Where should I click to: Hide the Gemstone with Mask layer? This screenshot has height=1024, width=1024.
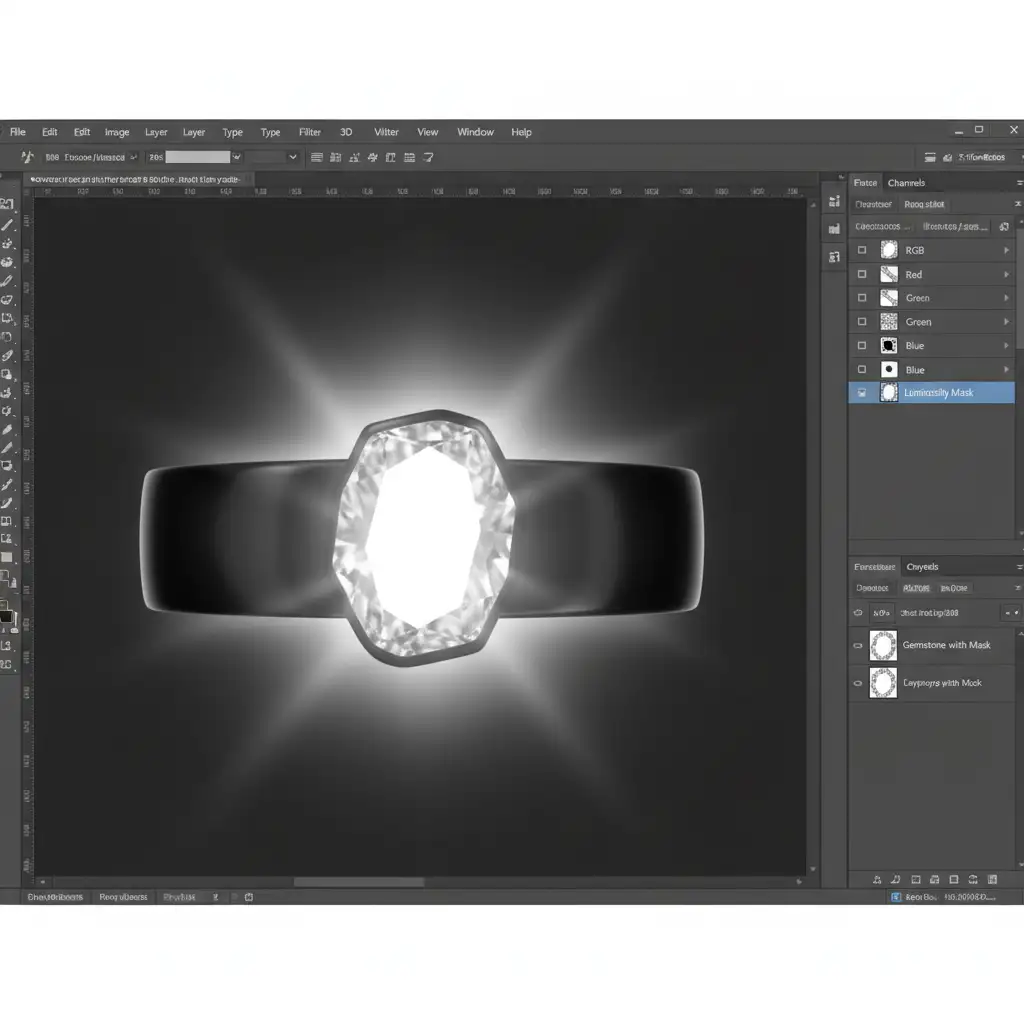[x=858, y=646]
